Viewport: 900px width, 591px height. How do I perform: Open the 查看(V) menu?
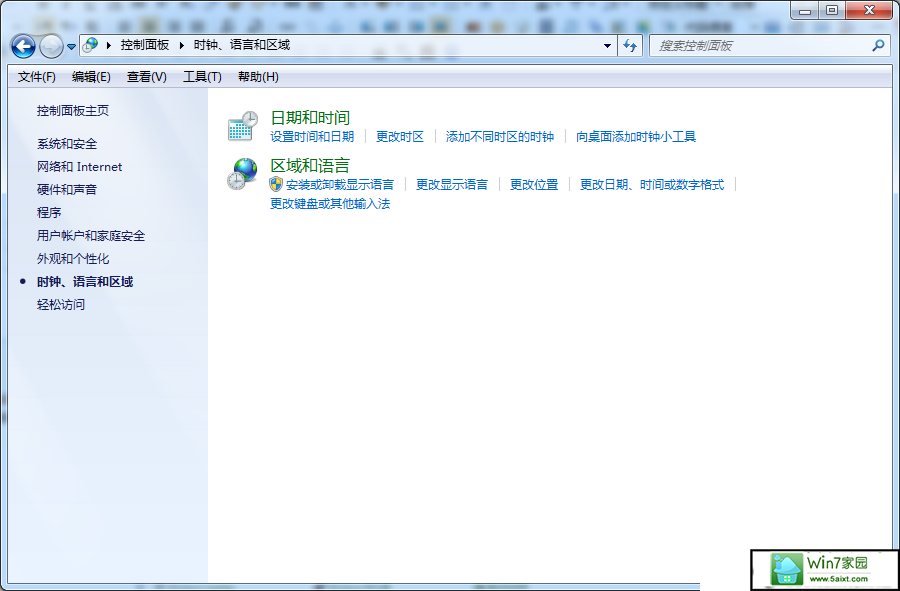tap(146, 77)
